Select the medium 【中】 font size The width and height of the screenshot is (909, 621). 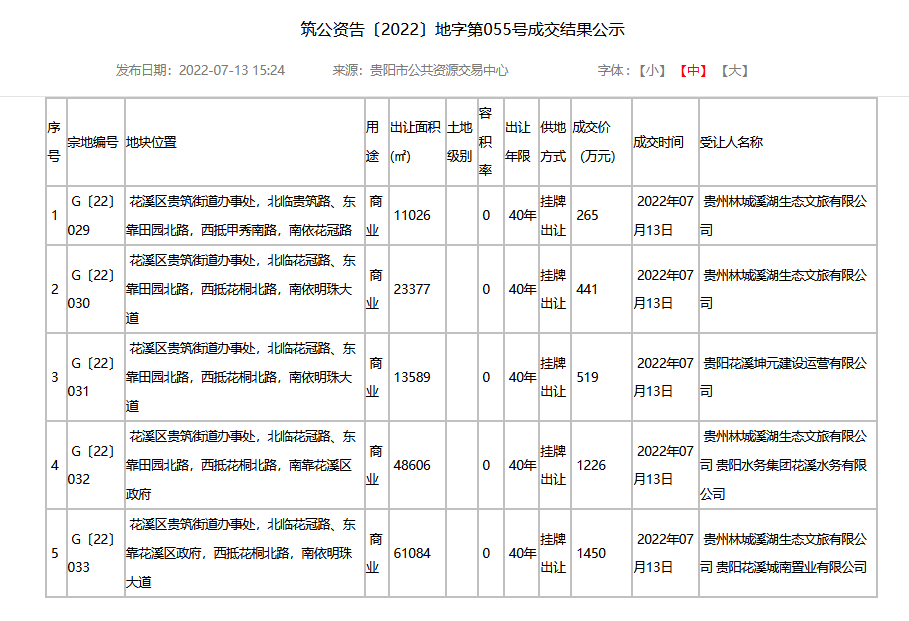[x=693, y=70]
